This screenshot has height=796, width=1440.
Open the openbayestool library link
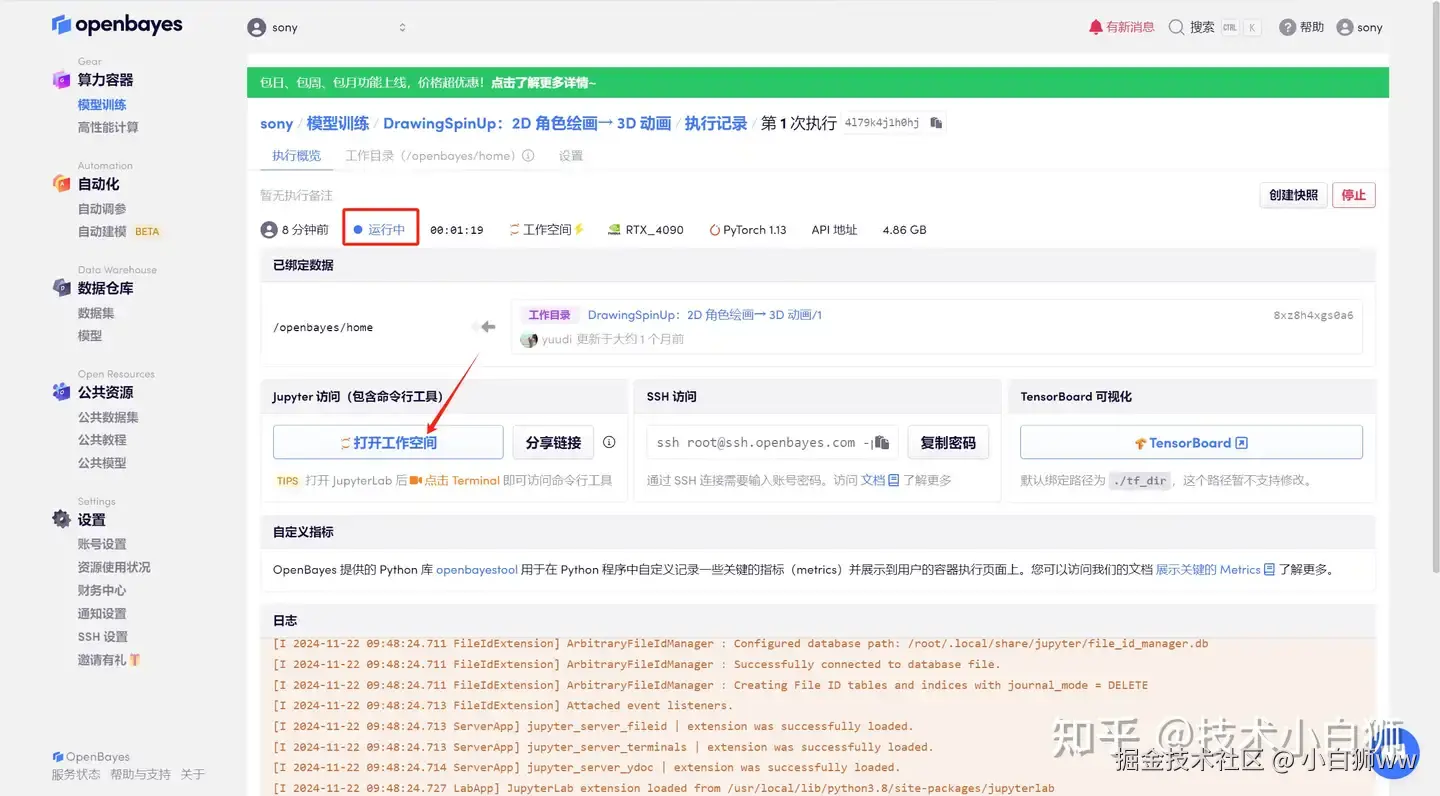pos(477,570)
